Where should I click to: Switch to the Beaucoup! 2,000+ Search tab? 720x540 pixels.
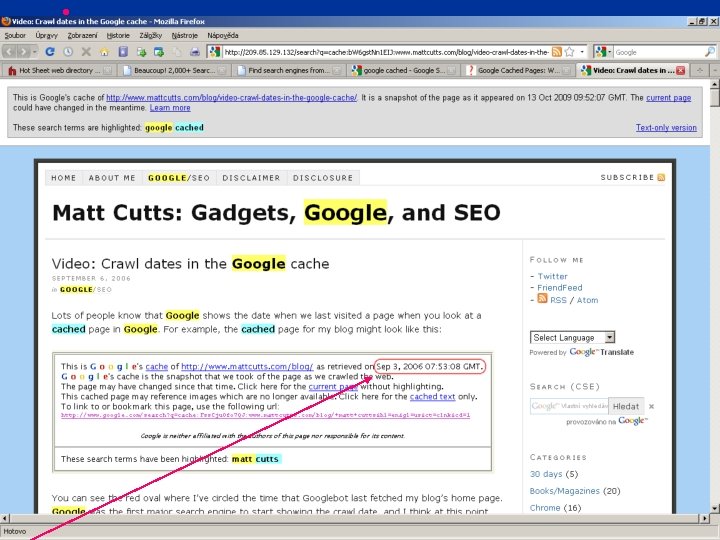[x=175, y=70]
